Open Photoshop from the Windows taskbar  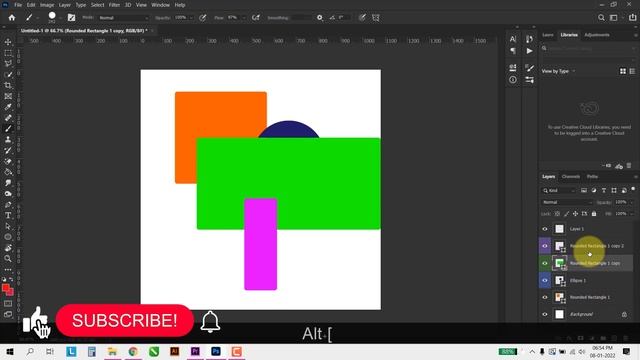(x=216, y=351)
